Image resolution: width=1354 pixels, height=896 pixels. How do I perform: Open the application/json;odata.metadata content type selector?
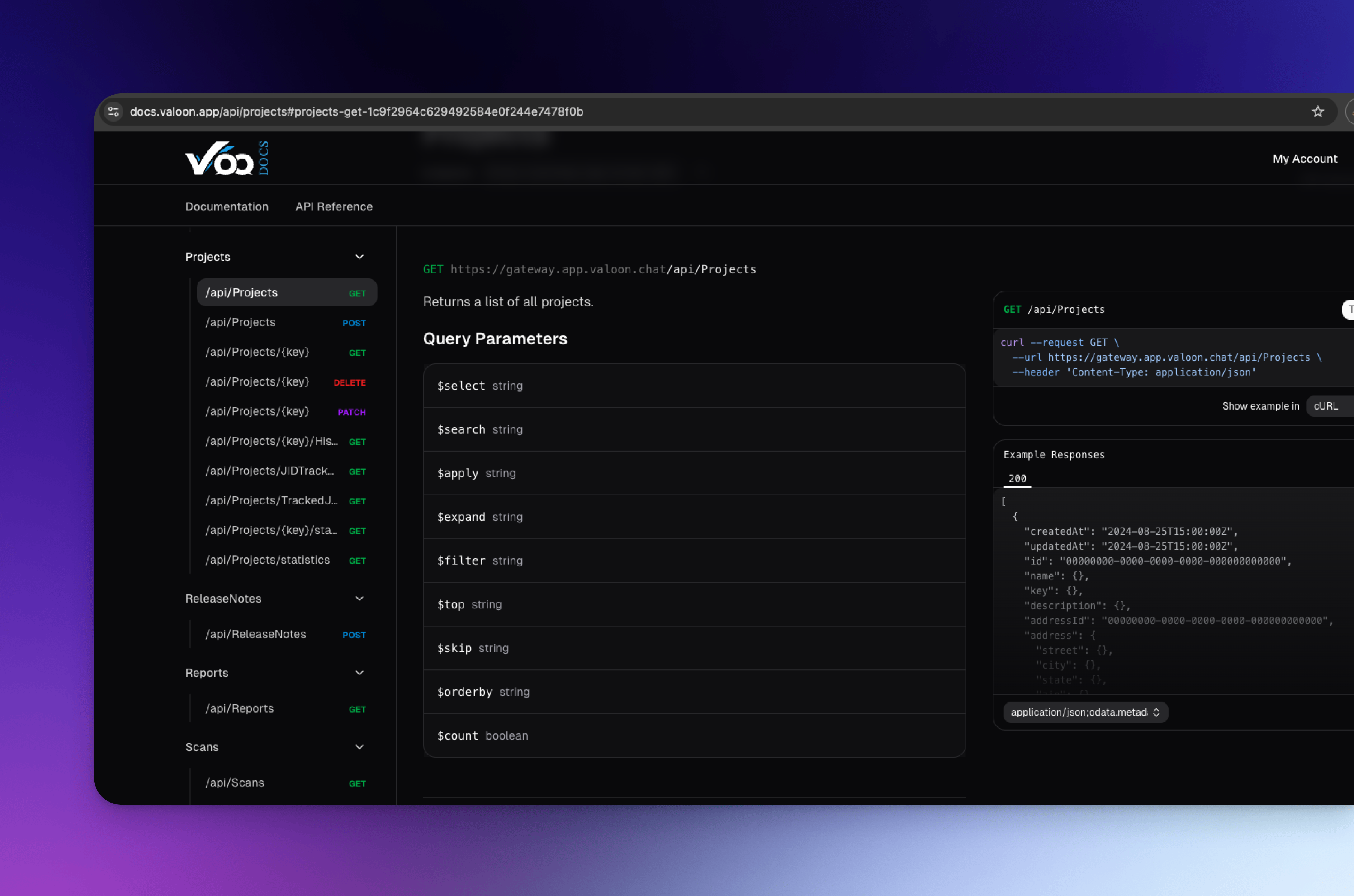coord(1085,713)
